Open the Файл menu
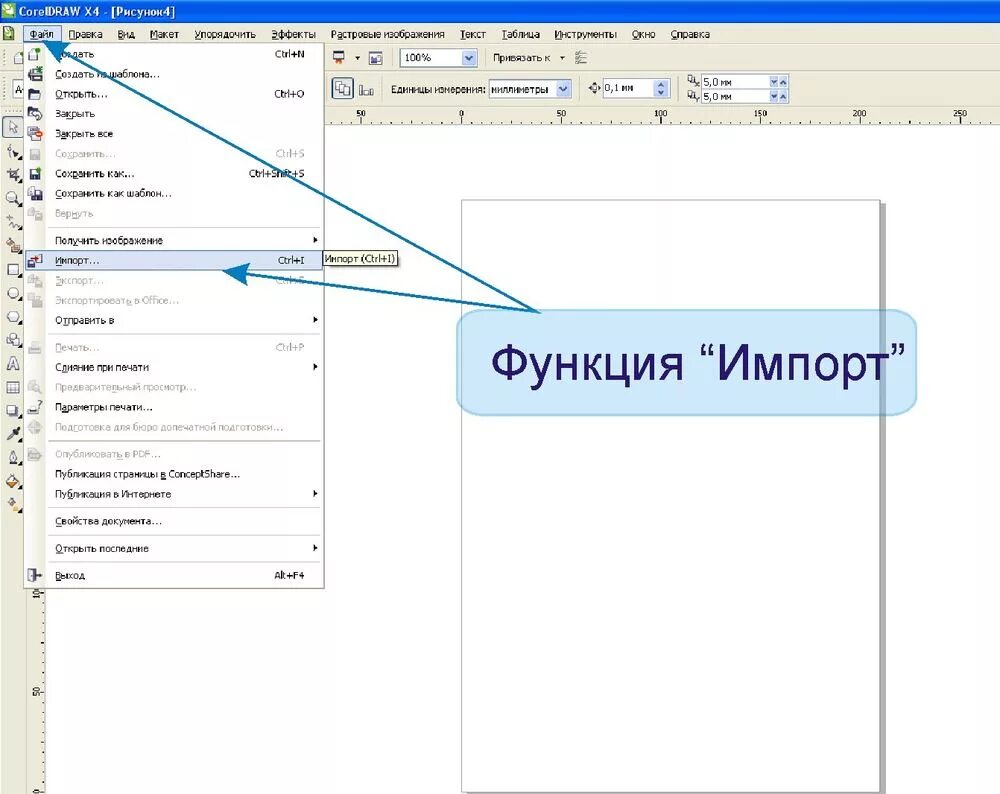The height and width of the screenshot is (794, 1000). coord(41,34)
